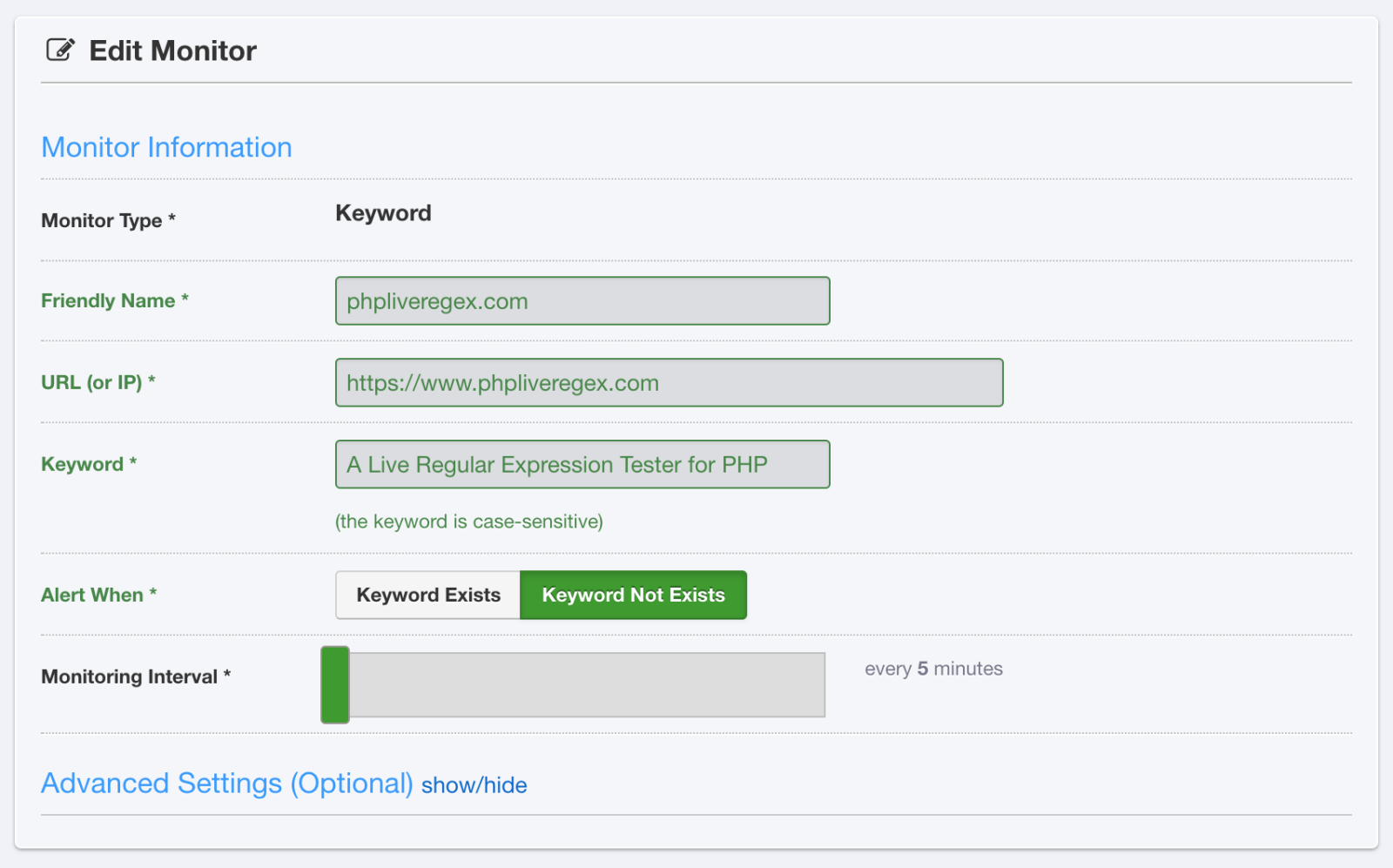Focus the Friendly Name input field

tap(582, 301)
